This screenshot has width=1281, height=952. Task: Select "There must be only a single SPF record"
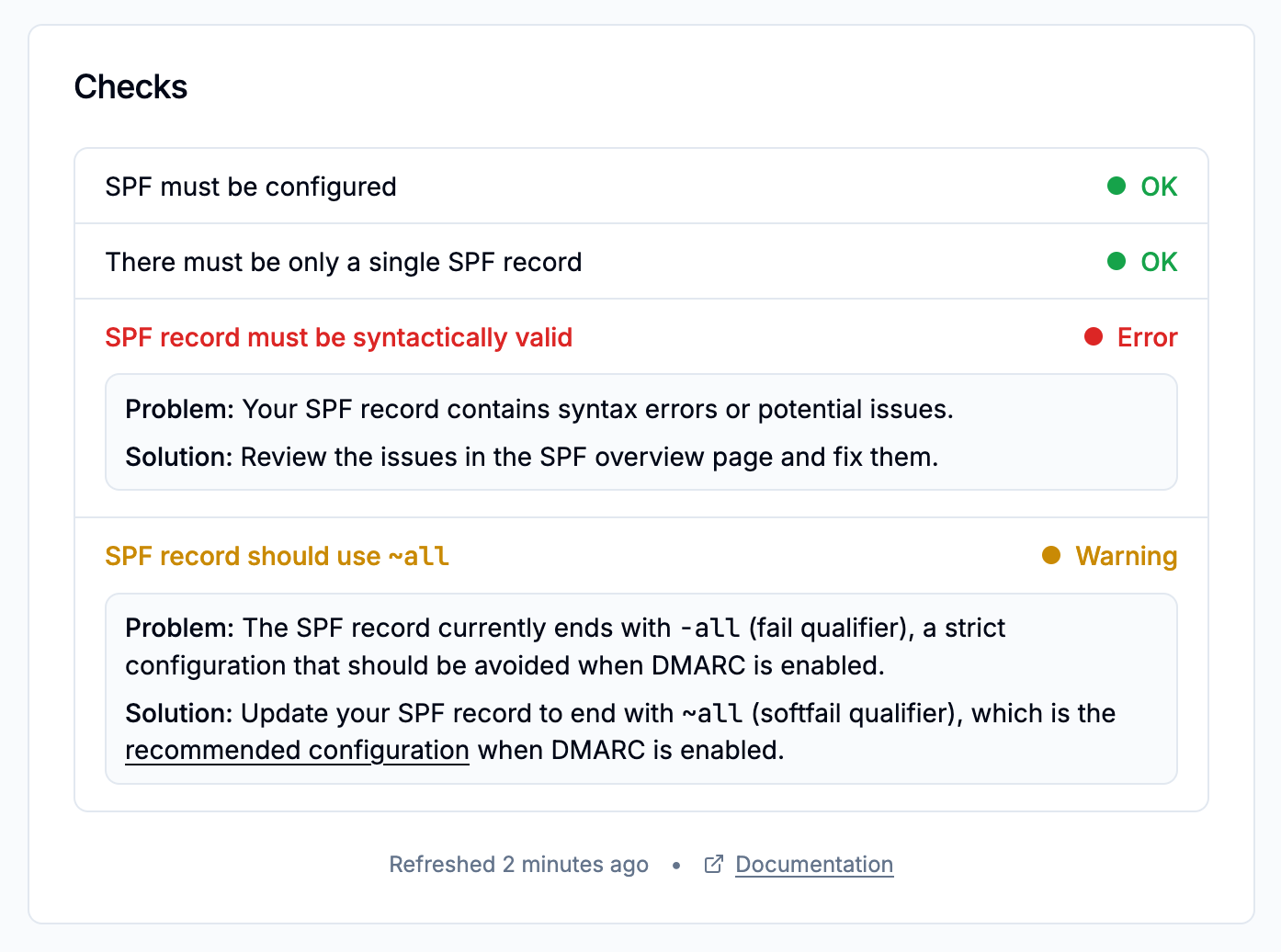pyautogui.click(x=344, y=262)
